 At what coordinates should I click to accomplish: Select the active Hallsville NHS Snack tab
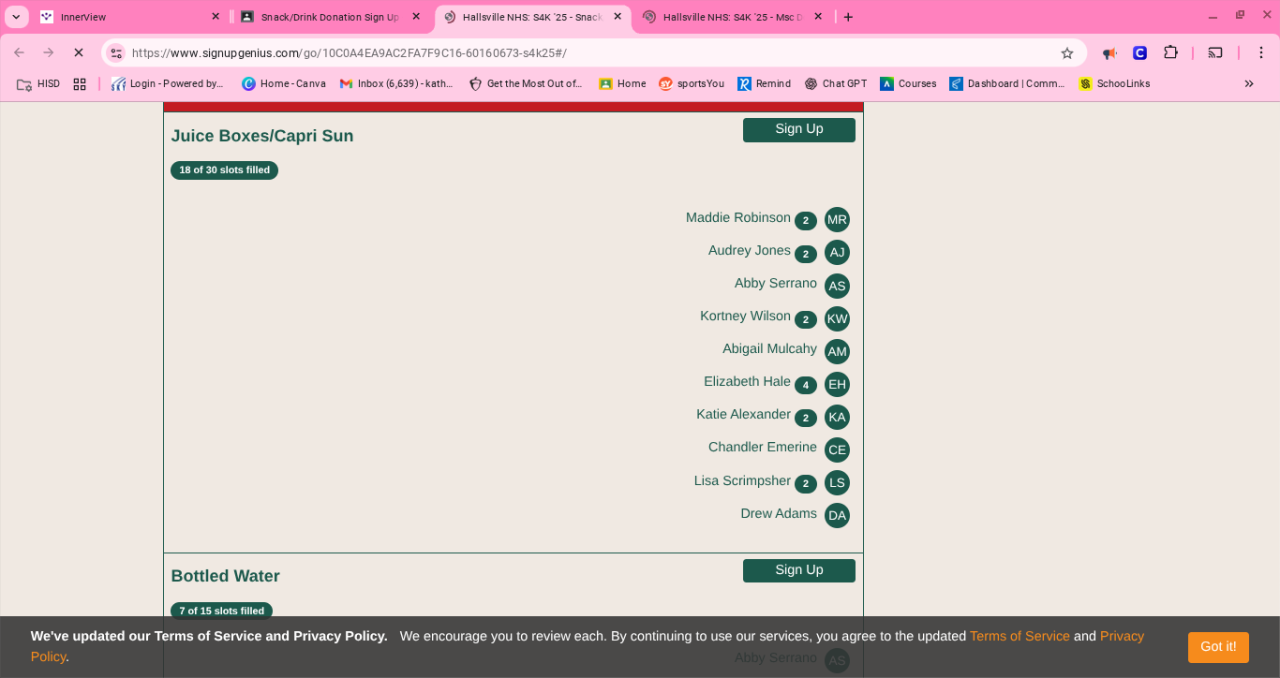click(x=532, y=17)
